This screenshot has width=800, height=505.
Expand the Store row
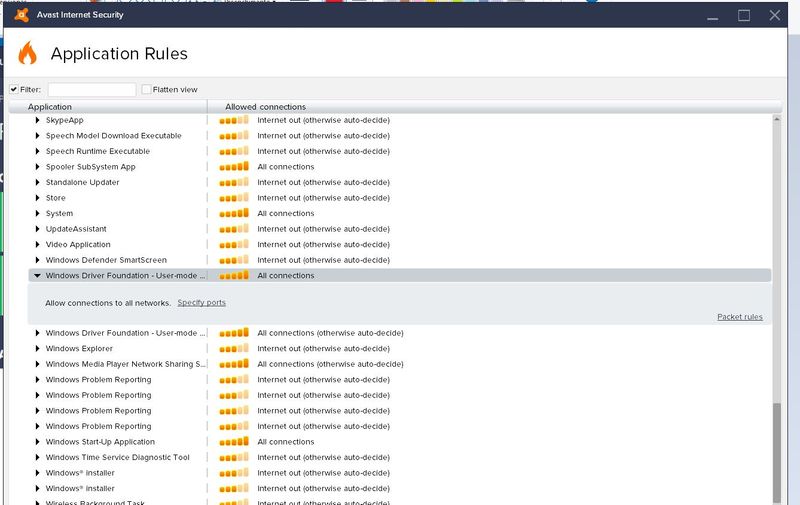(37, 198)
